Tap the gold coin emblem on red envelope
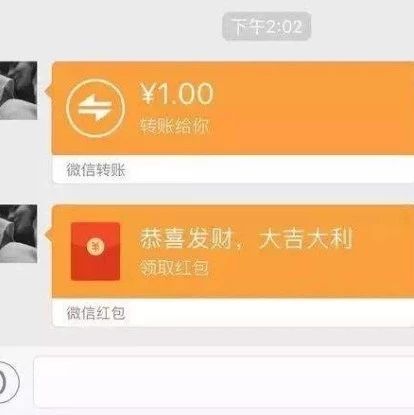Image resolution: width=414 pixels, height=415 pixels. click(95, 247)
